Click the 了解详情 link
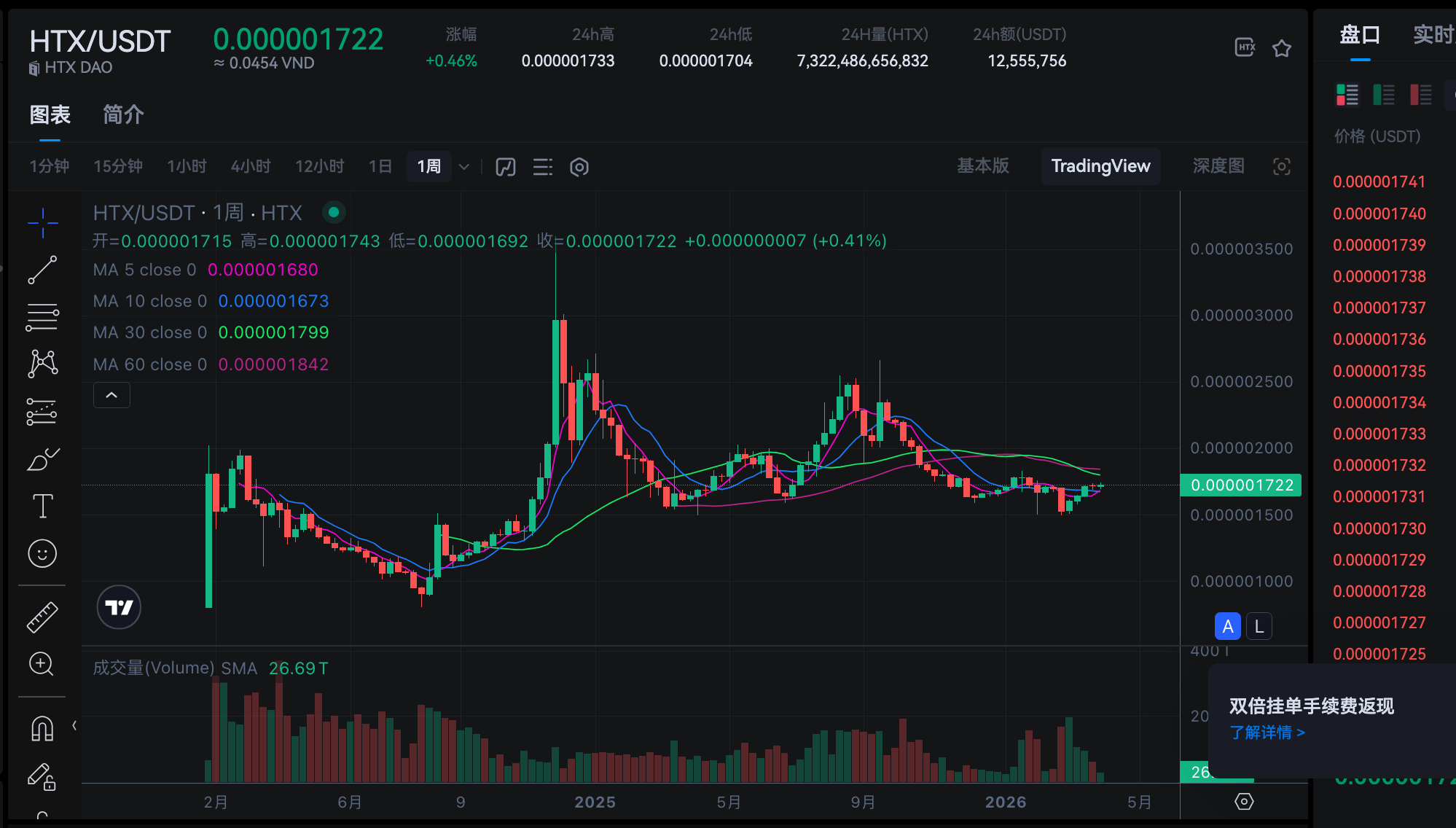This screenshot has width=1456, height=828. pos(1267,733)
